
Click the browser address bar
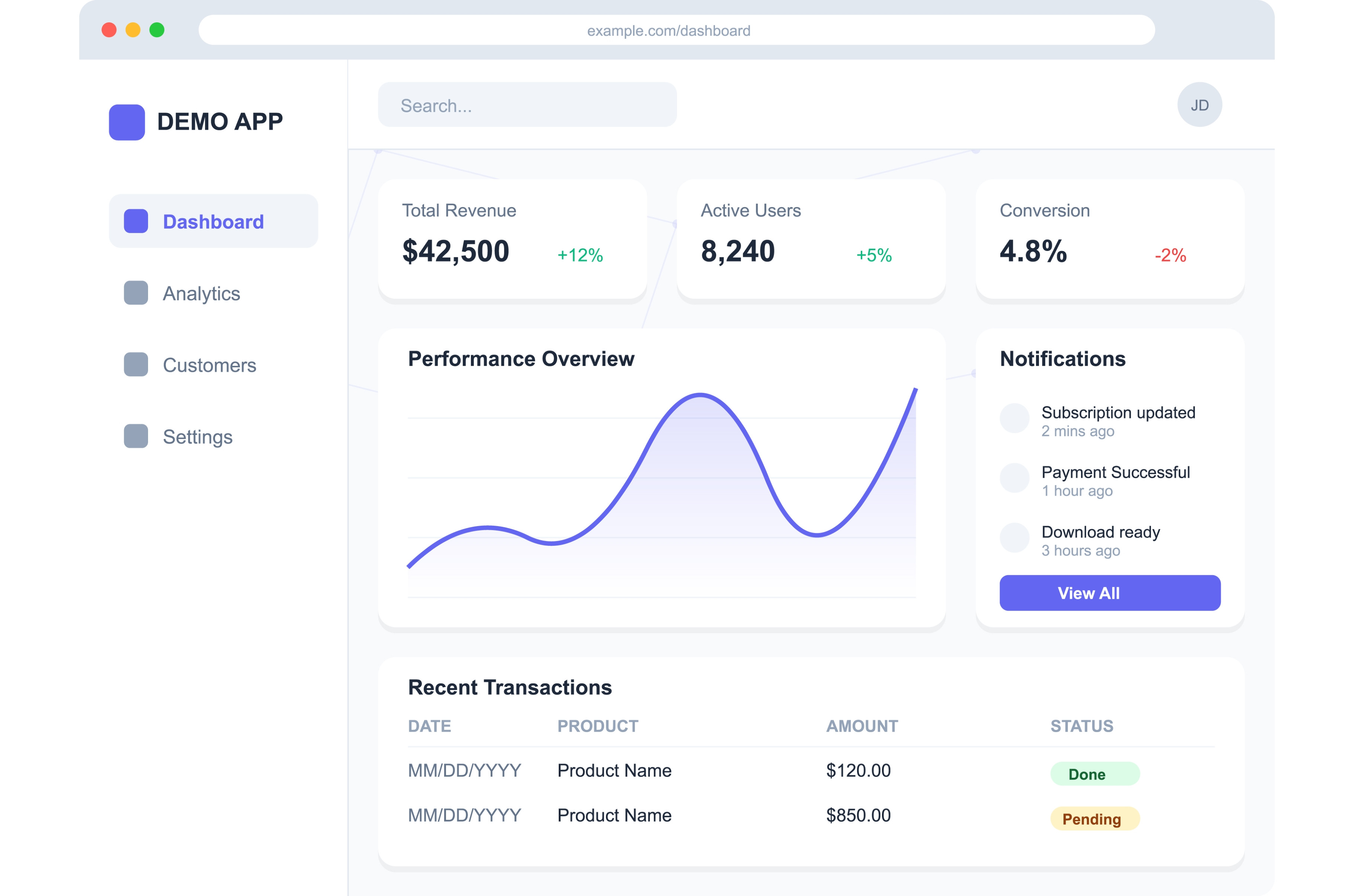tap(676, 30)
